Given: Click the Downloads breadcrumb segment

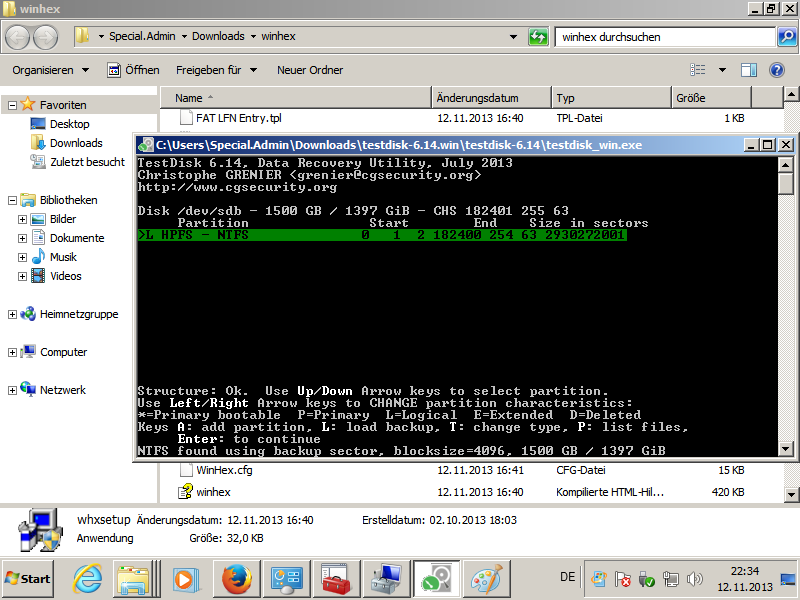Looking at the screenshot, I should tap(218, 36).
